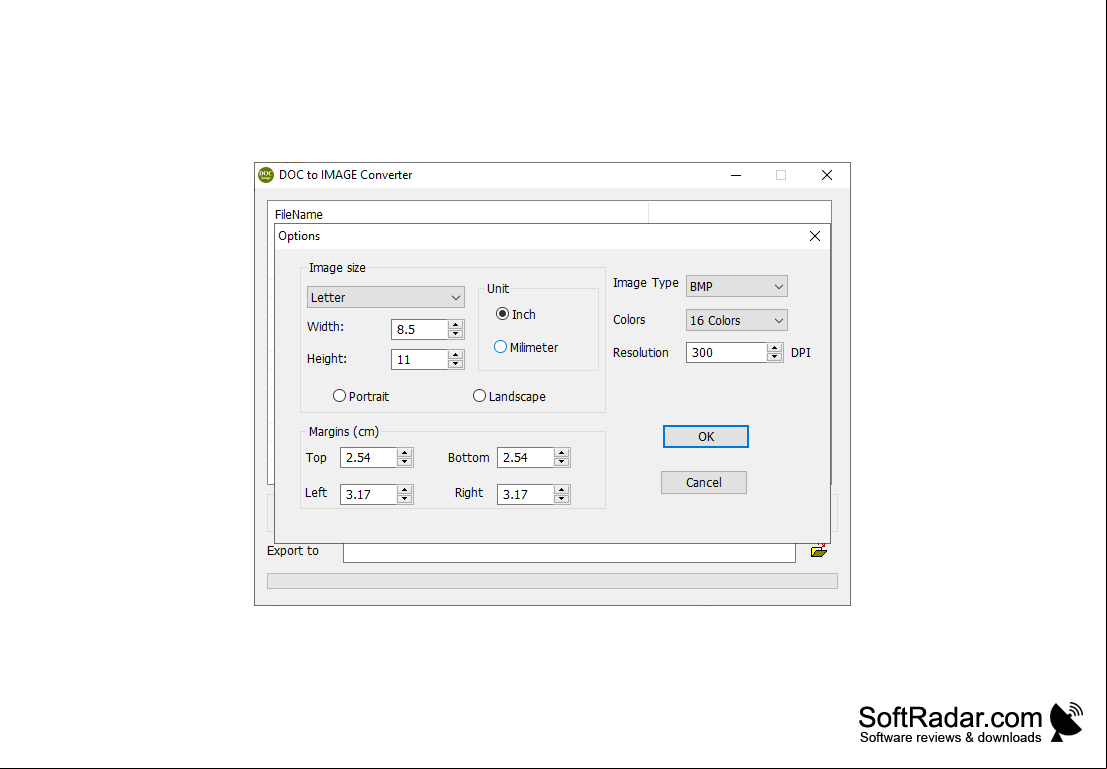Image resolution: width=1107 pixels, height=769 pixels.
Task: Click the DOC to IMAGE Converter app icon
Action: click(x=265, y=174)
